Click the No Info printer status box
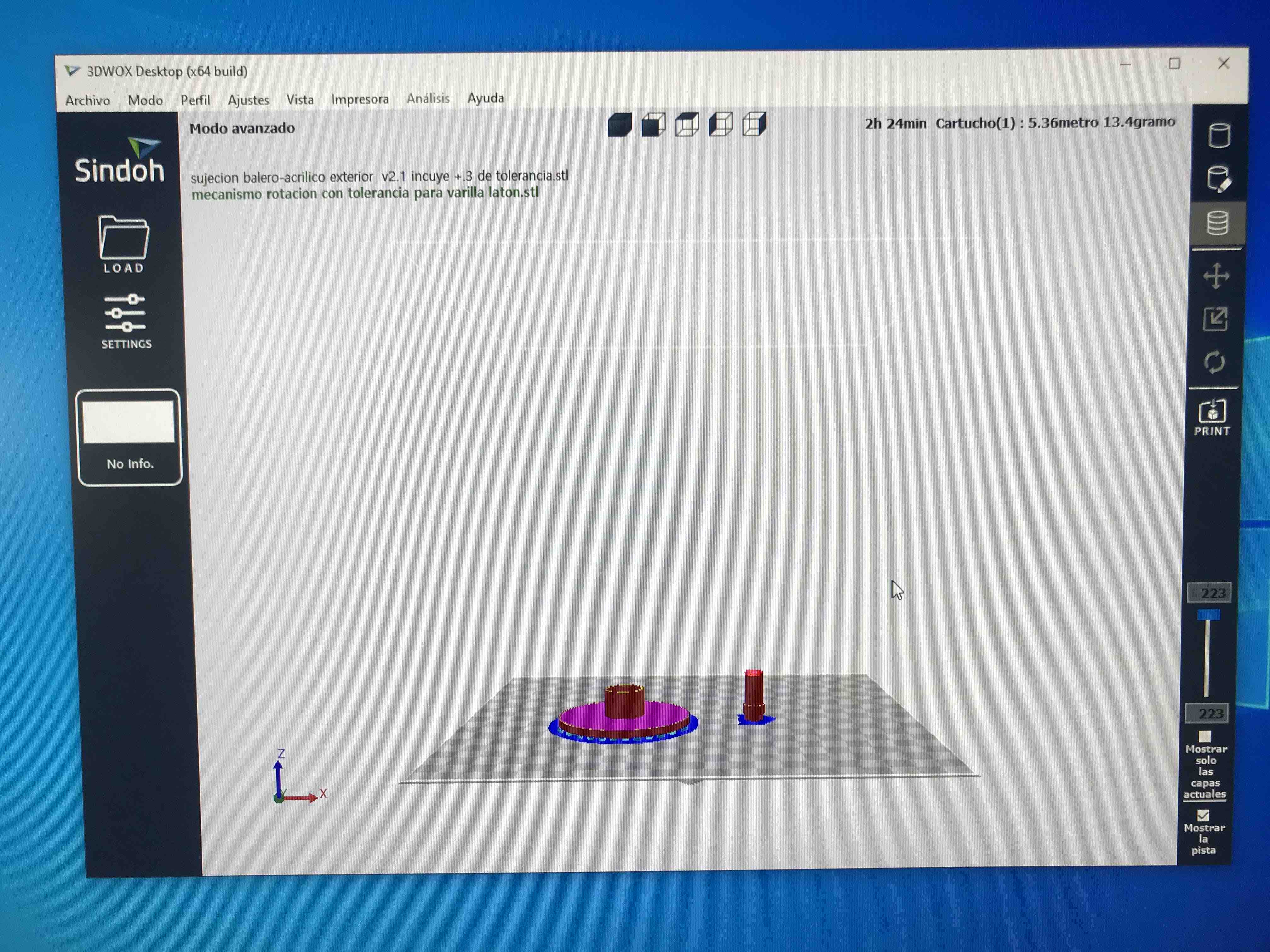The width and height of the screenshot is (1270, 952). (x=129, y=437)
